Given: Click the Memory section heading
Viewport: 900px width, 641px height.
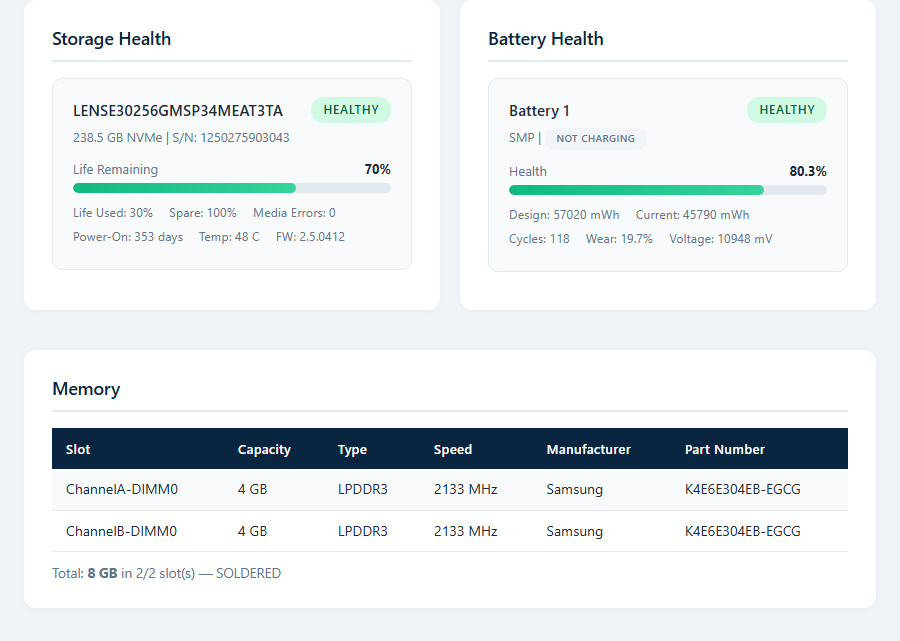Looking at the screenshot, I should click(86, 389).
